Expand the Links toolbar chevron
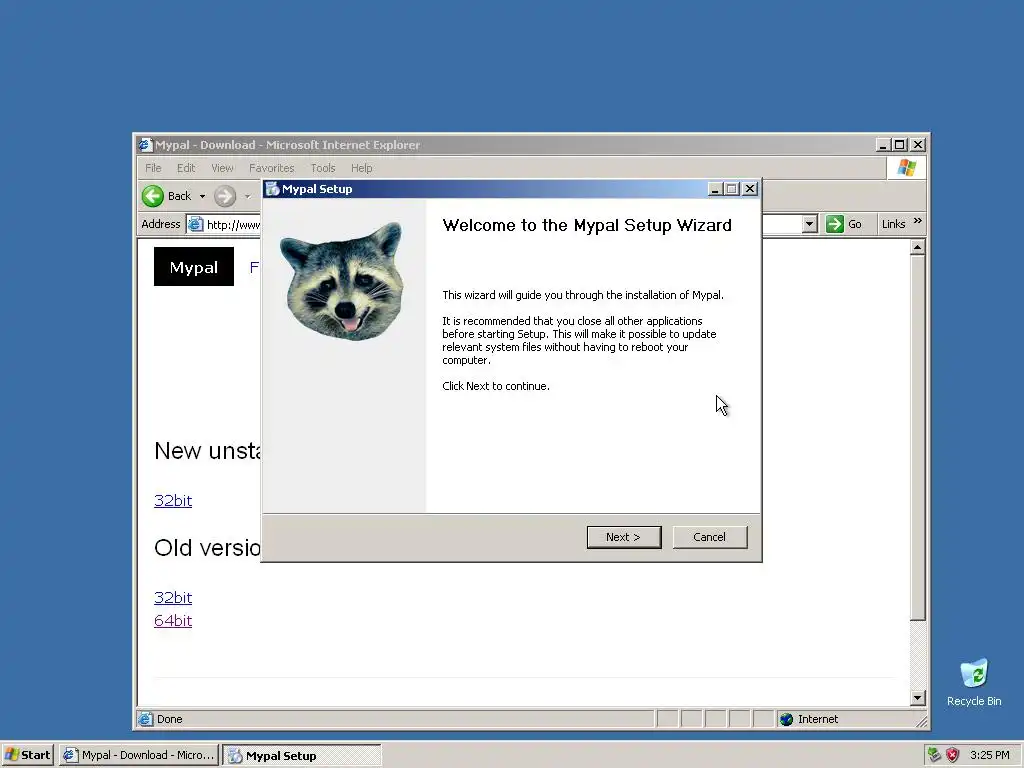The height and width of the screenshot is (768, 1024). 918,221
